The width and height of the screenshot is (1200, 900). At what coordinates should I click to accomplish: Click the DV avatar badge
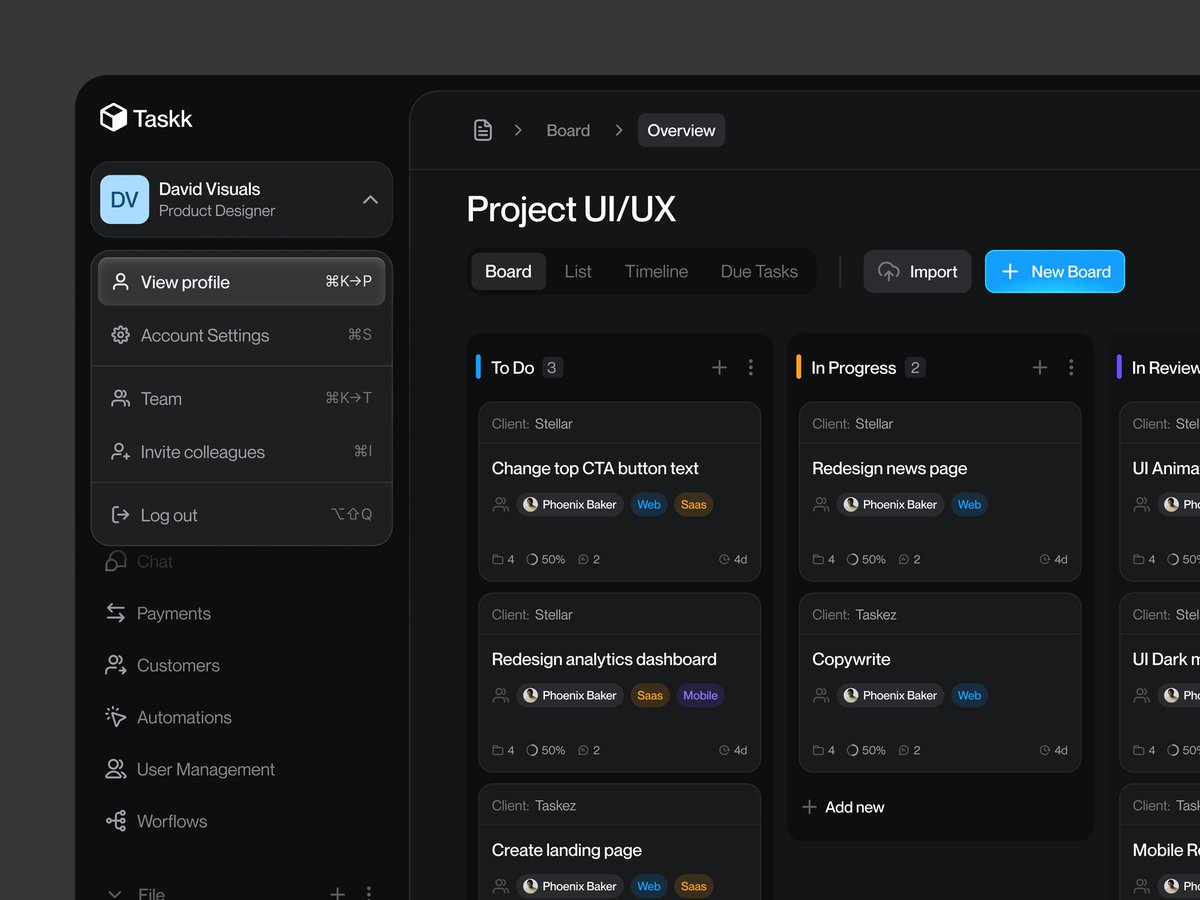pyautogui.click(x=124, y=200)
